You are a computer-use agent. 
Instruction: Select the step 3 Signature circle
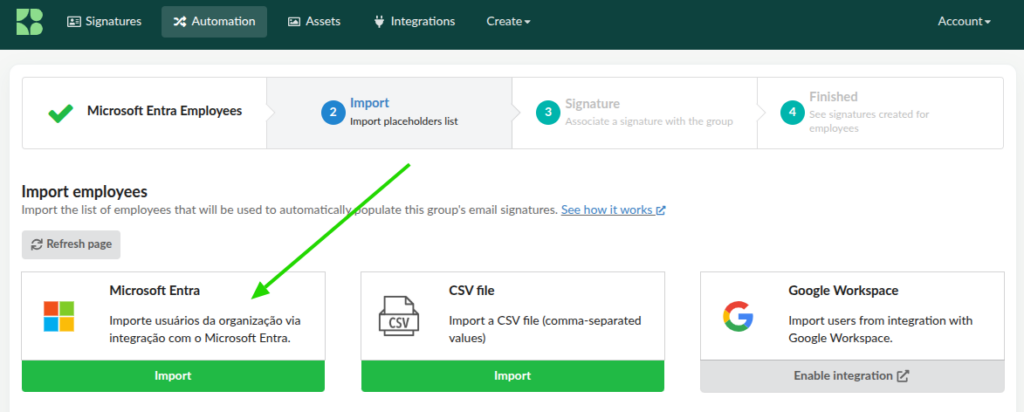tap(548, 113)
